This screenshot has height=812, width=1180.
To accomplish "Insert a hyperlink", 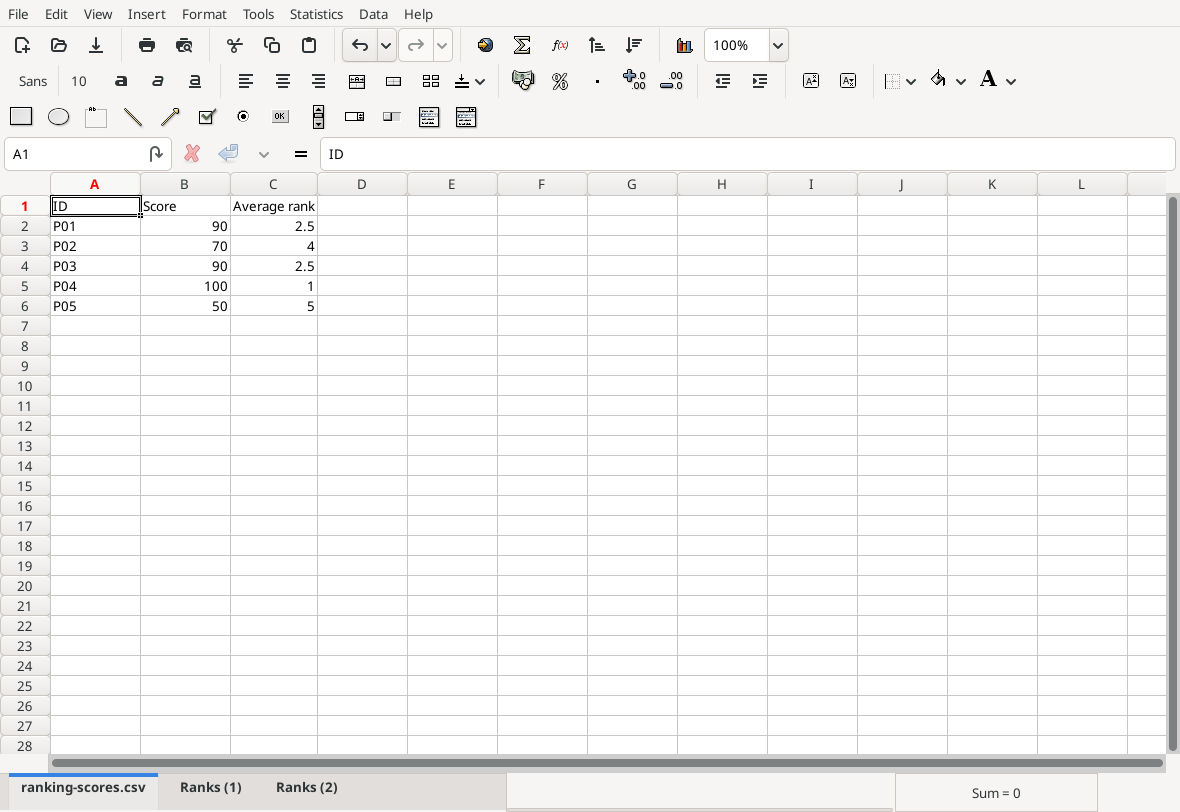I will [x=485, y=45].
